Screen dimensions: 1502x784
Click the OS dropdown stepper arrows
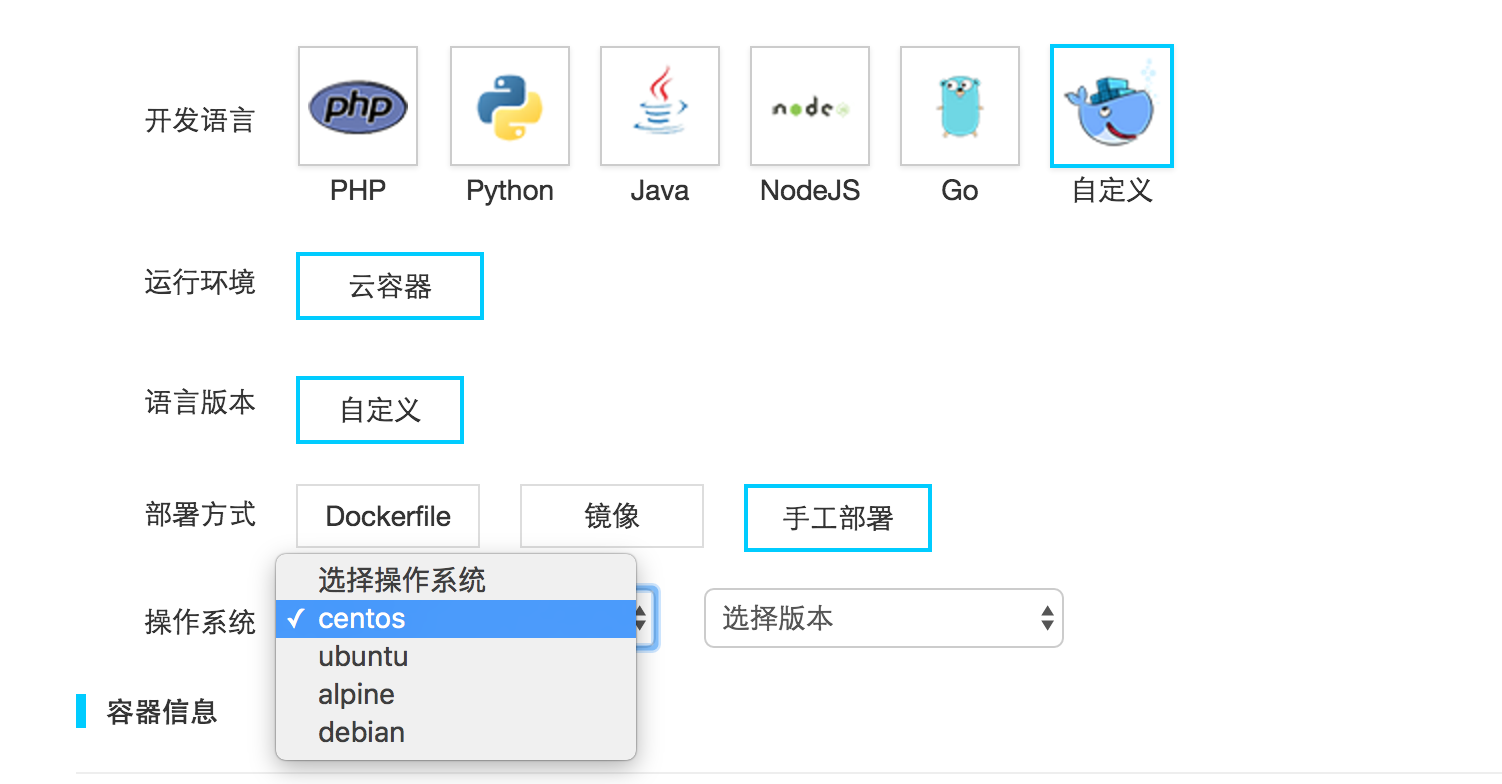tap(642, 618)
